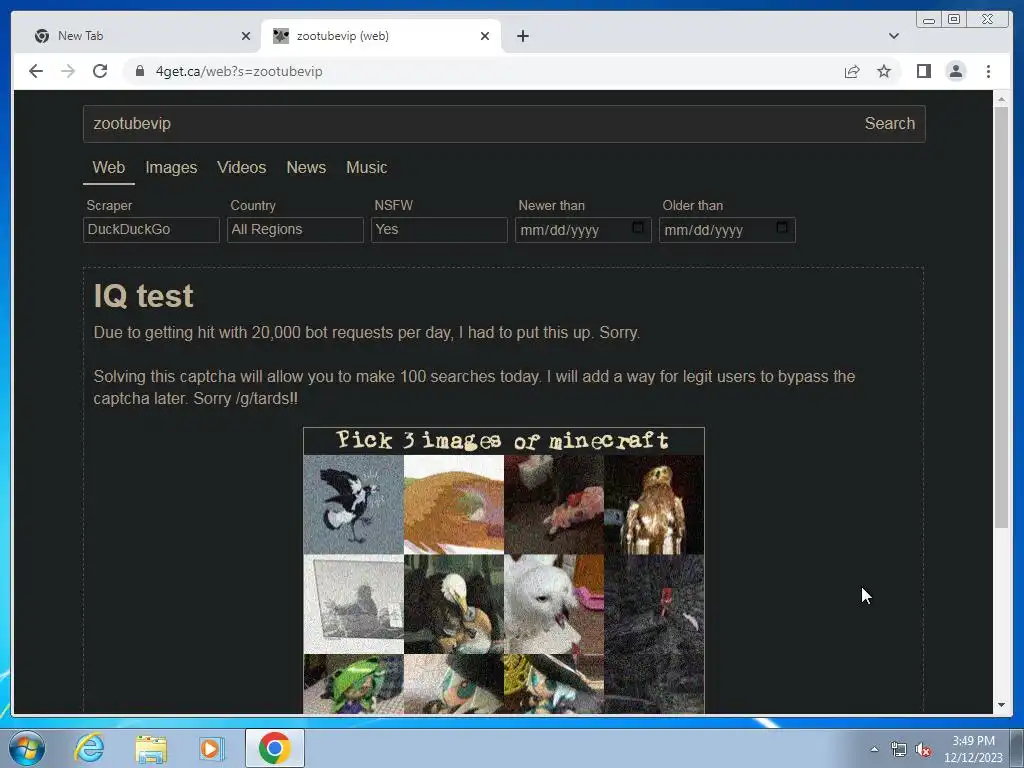
Task: Click the network tray icon
Action: (x=899, y=750)
